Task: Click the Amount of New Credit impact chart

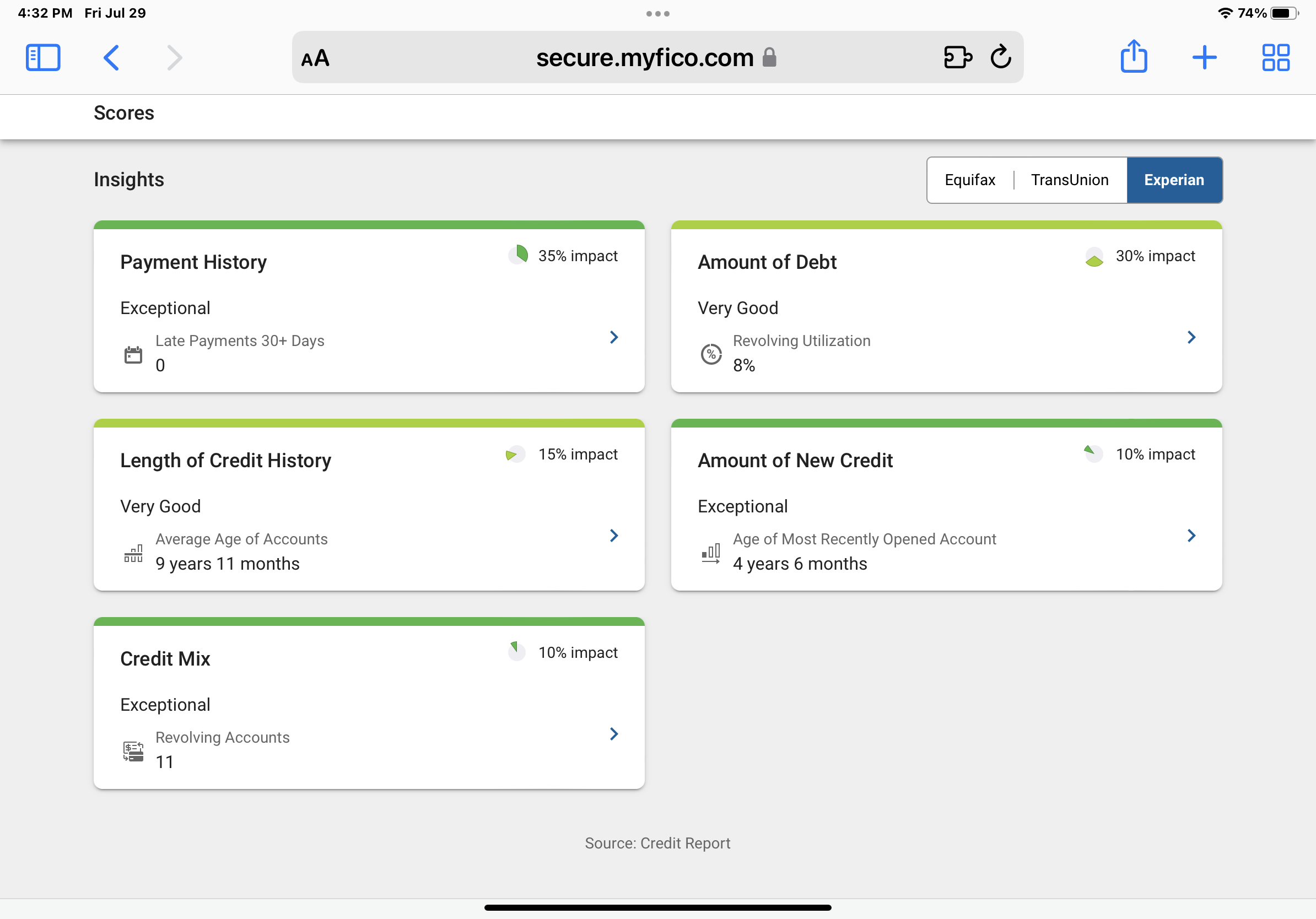Action: coord(1093,453)
